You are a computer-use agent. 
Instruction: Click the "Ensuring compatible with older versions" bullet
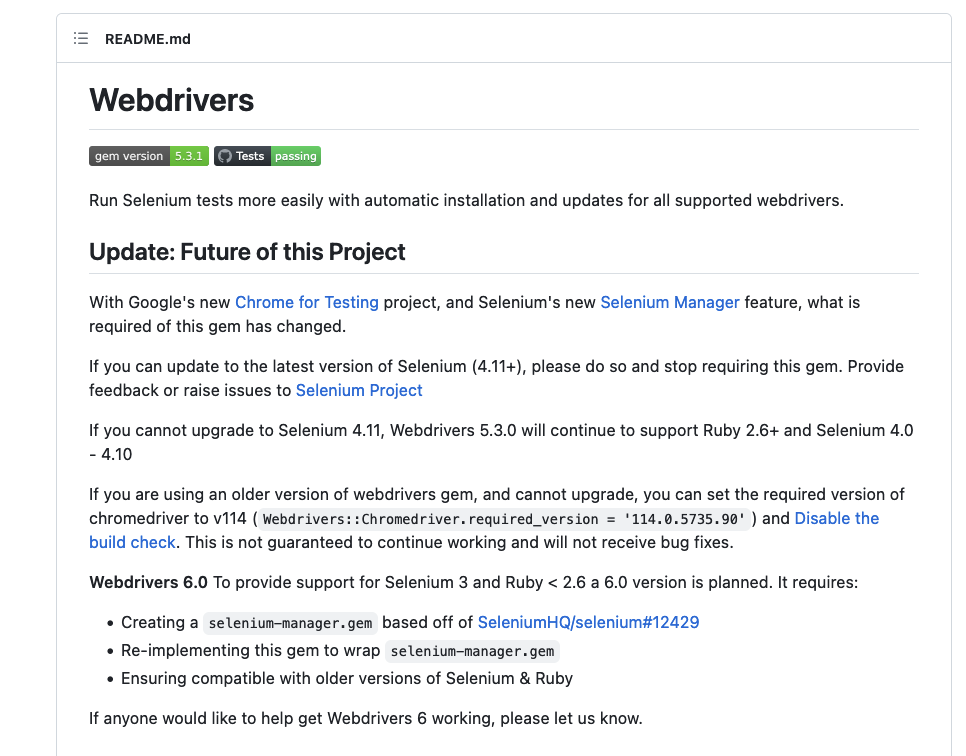[x=347, y=678]
